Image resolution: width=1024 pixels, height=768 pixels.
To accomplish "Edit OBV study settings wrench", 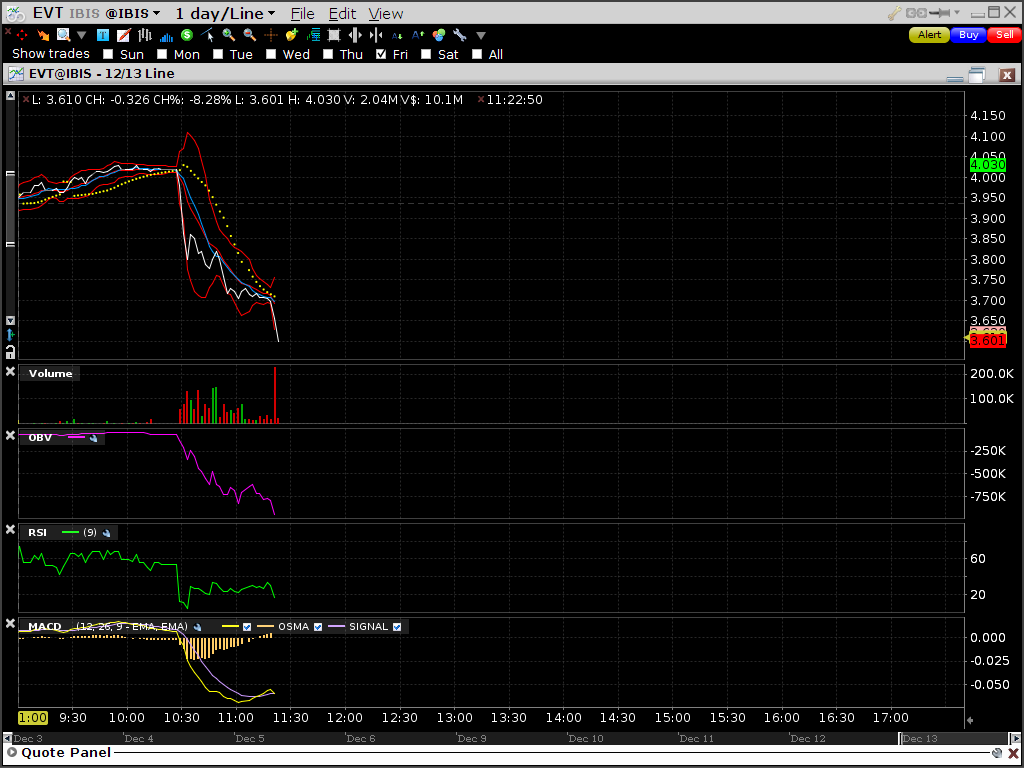I will pos(93,438).
